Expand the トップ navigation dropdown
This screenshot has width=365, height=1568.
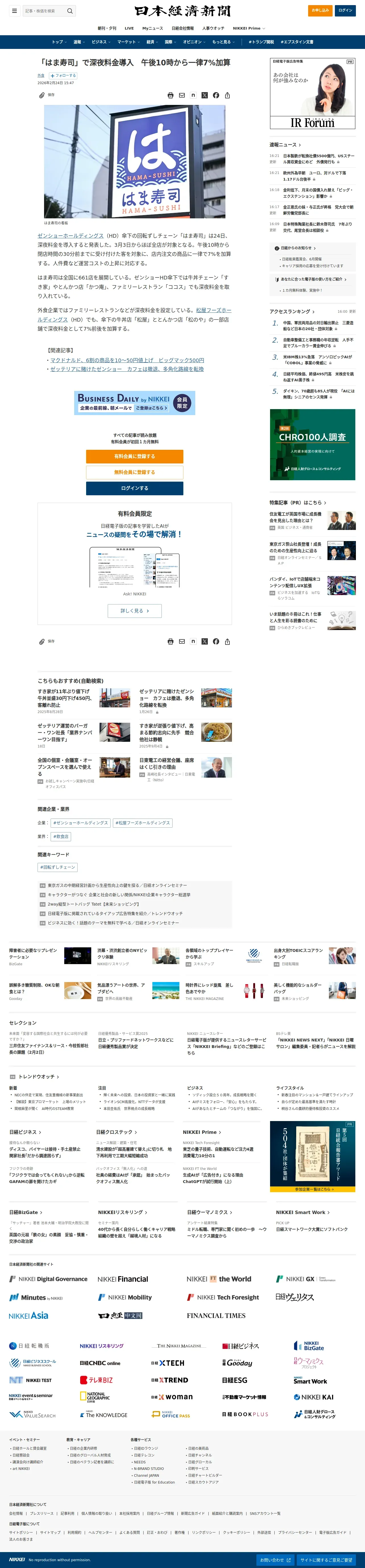[60, 42]
